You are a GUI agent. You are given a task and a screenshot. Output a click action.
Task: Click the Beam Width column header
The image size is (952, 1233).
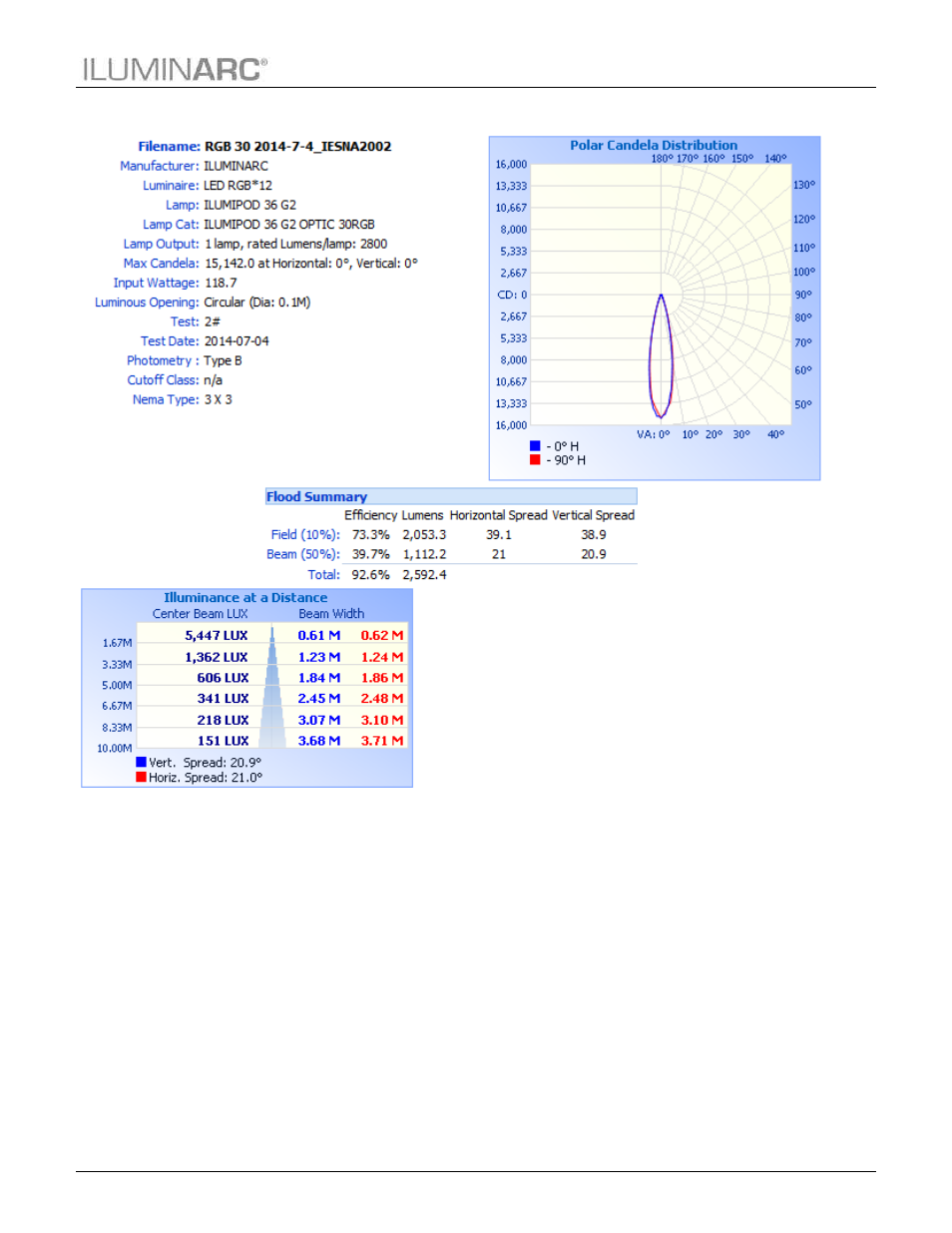click(x=331, y=614)
